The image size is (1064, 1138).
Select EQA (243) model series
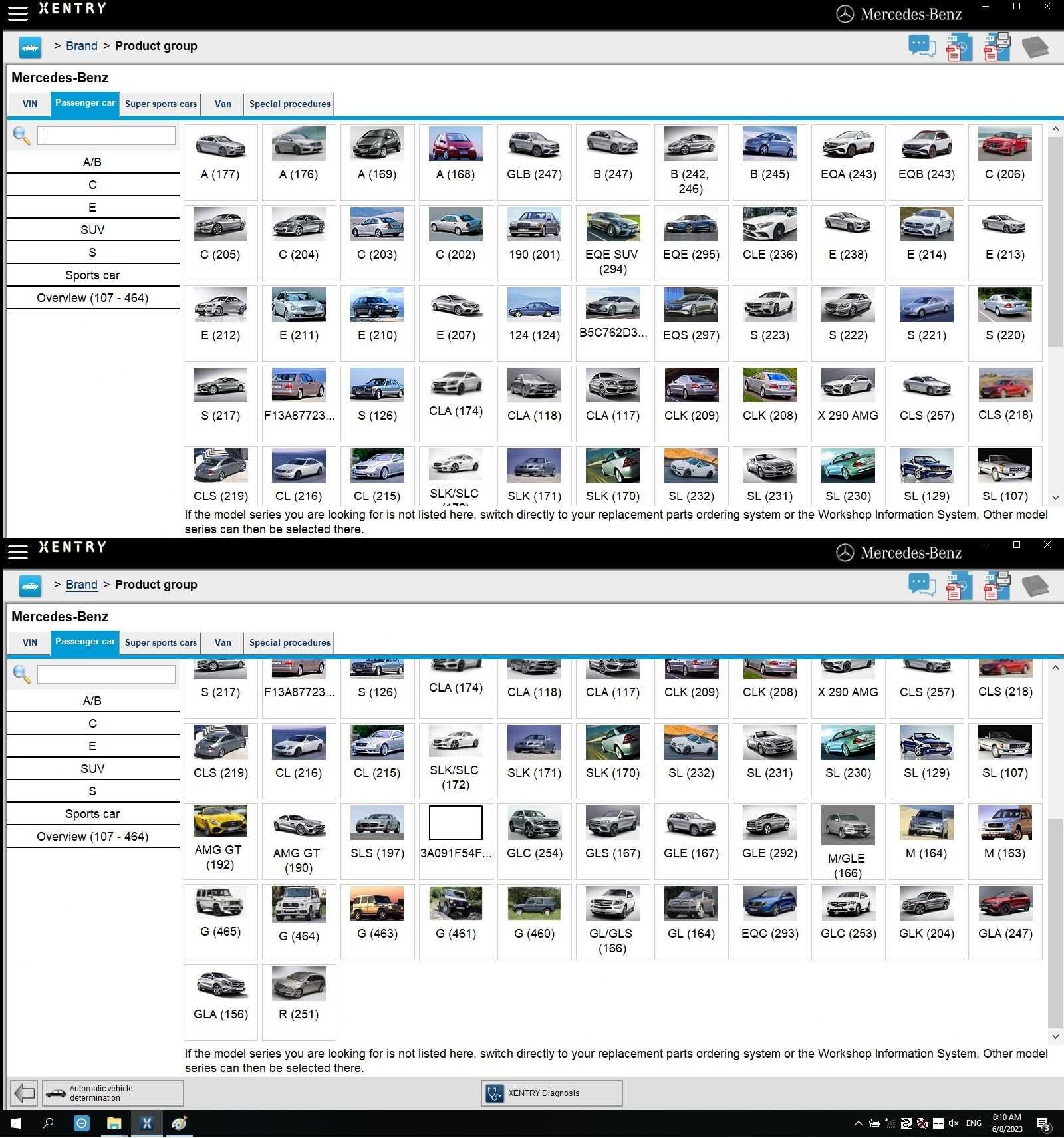[x=848, y=162]
